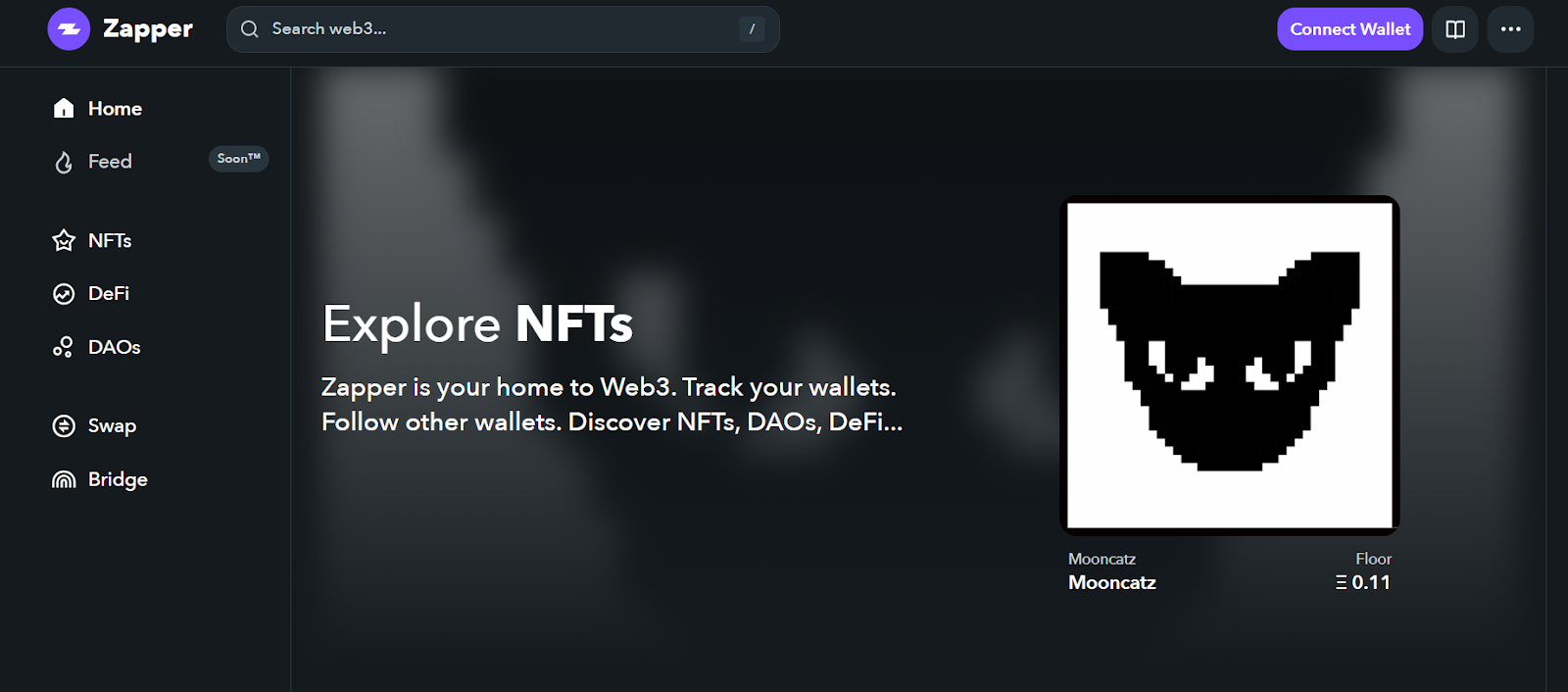Click the search magnifier icon
Image resolution: width=1568 pixels, height=692 pixels.
(x=250, y=29)
